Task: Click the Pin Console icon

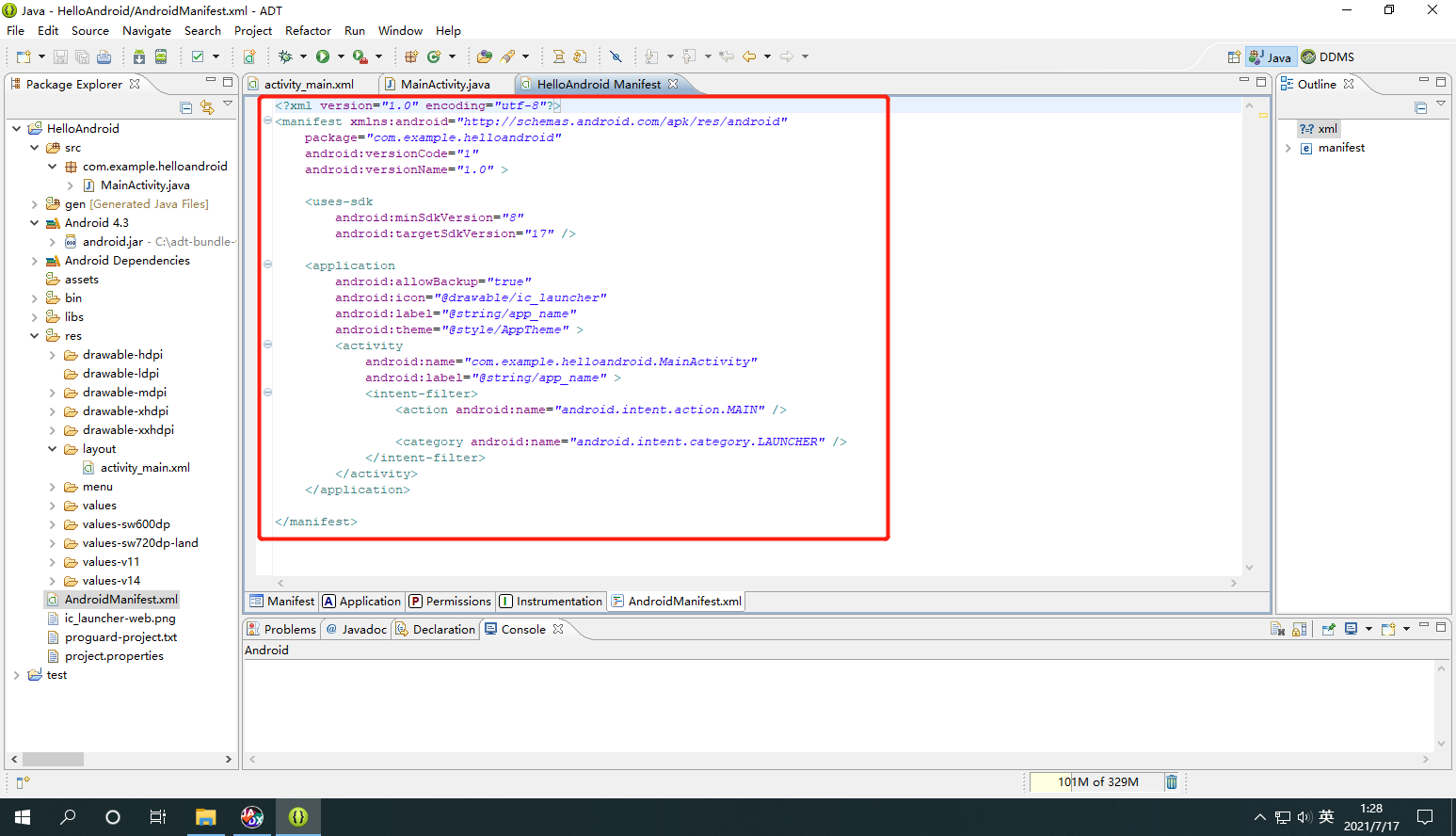Action: [x=1328, y=629]
